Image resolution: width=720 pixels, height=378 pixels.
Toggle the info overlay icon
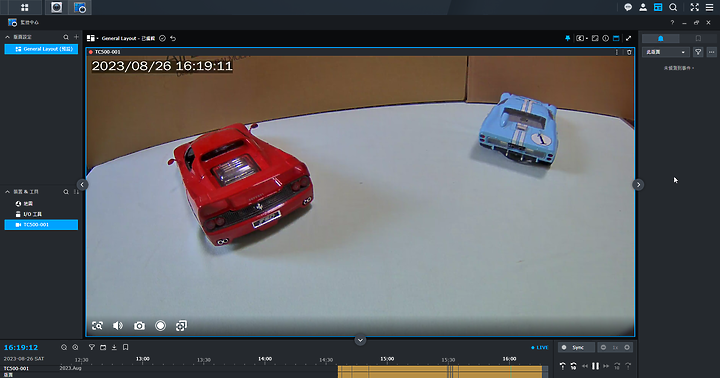pos(606,39)
